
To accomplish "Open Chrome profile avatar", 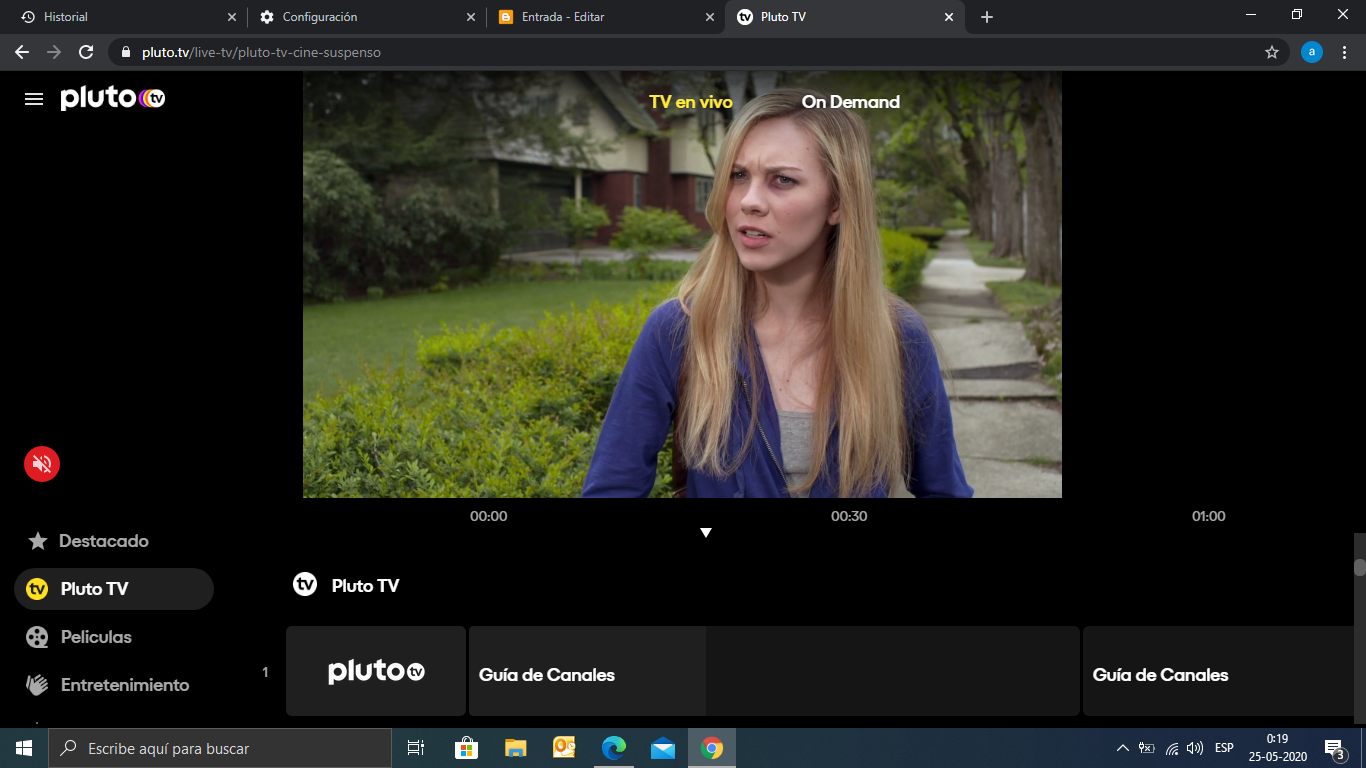I will (1312, 52).
